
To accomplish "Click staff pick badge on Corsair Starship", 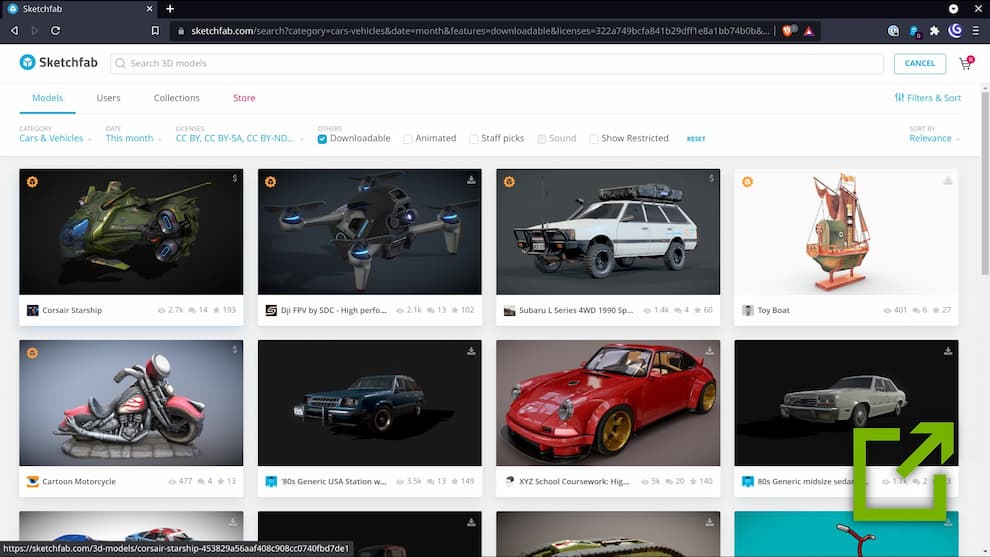I will [32, 182].
